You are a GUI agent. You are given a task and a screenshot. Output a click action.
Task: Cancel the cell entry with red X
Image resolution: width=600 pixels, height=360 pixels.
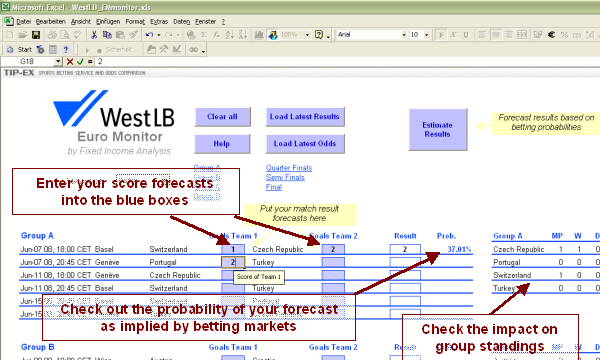tap(70, 62)
